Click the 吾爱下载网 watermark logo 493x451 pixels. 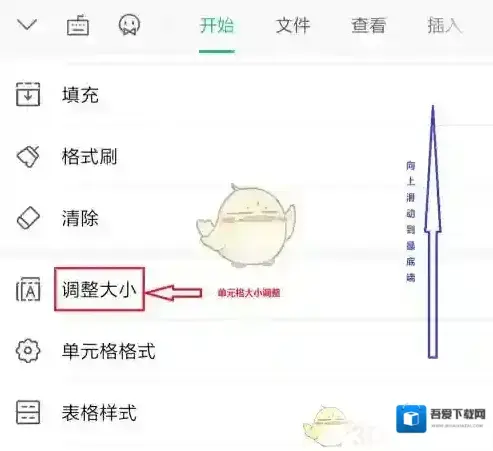click(441, 419)
